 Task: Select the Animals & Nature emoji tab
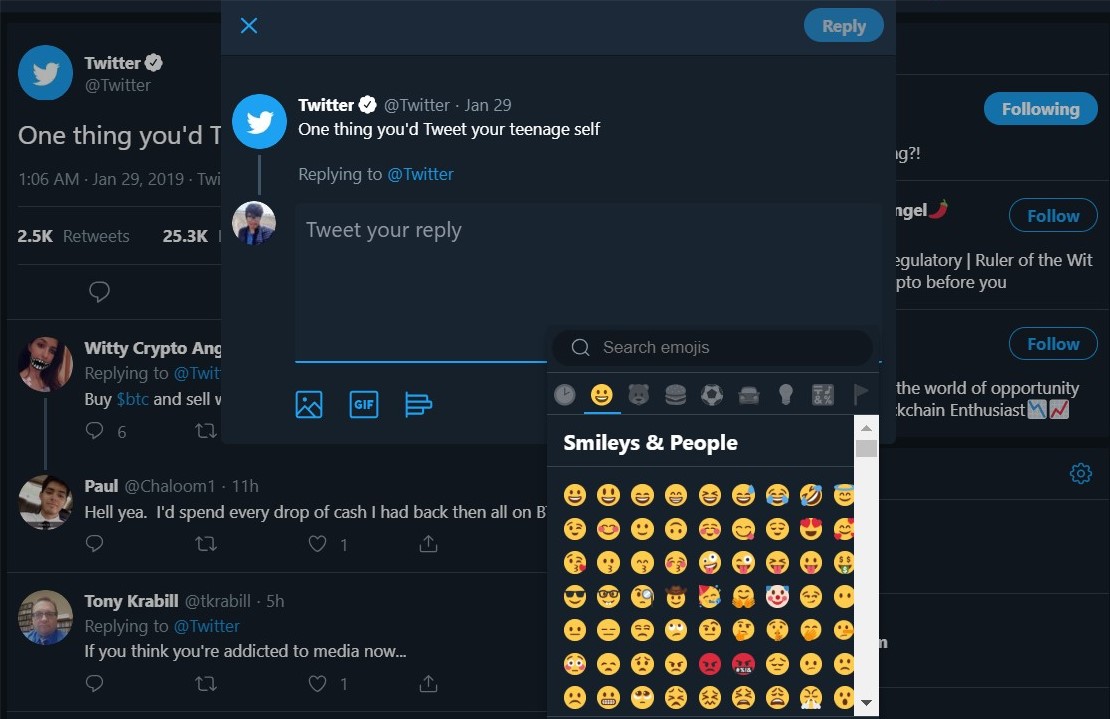tap(638, 395)
